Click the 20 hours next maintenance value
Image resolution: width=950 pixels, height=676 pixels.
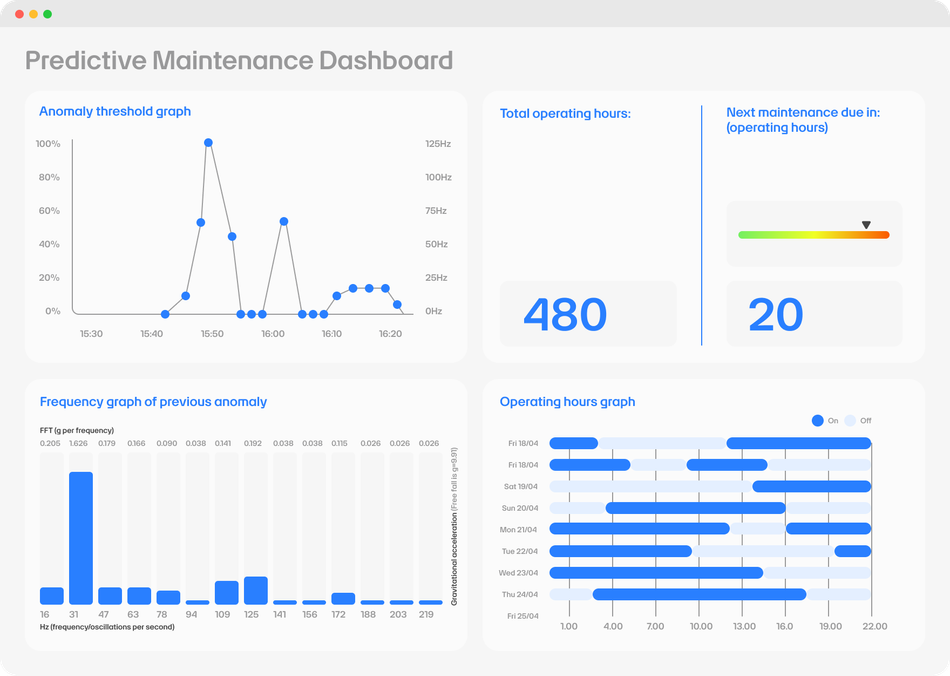775,315
